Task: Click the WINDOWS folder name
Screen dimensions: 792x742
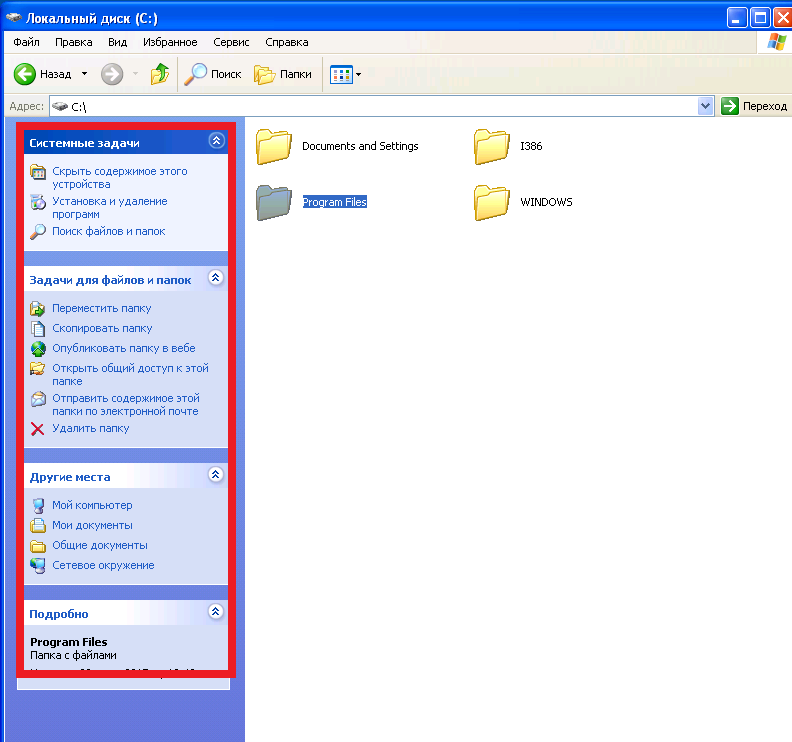Action: 547,202
